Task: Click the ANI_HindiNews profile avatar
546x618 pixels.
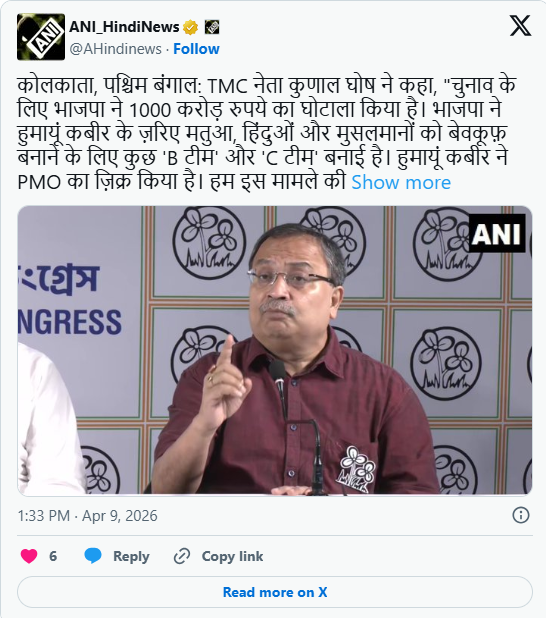Action: click(41, 37)
